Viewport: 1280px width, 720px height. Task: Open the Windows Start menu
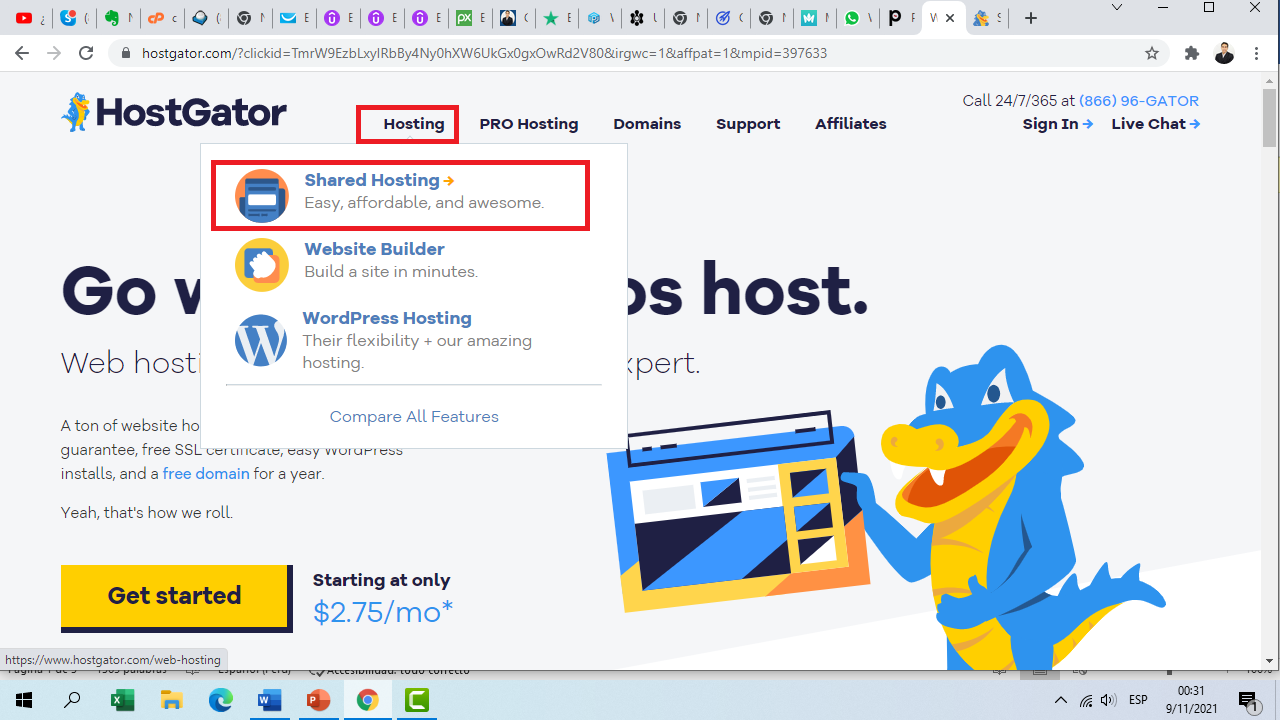[24, 700]
